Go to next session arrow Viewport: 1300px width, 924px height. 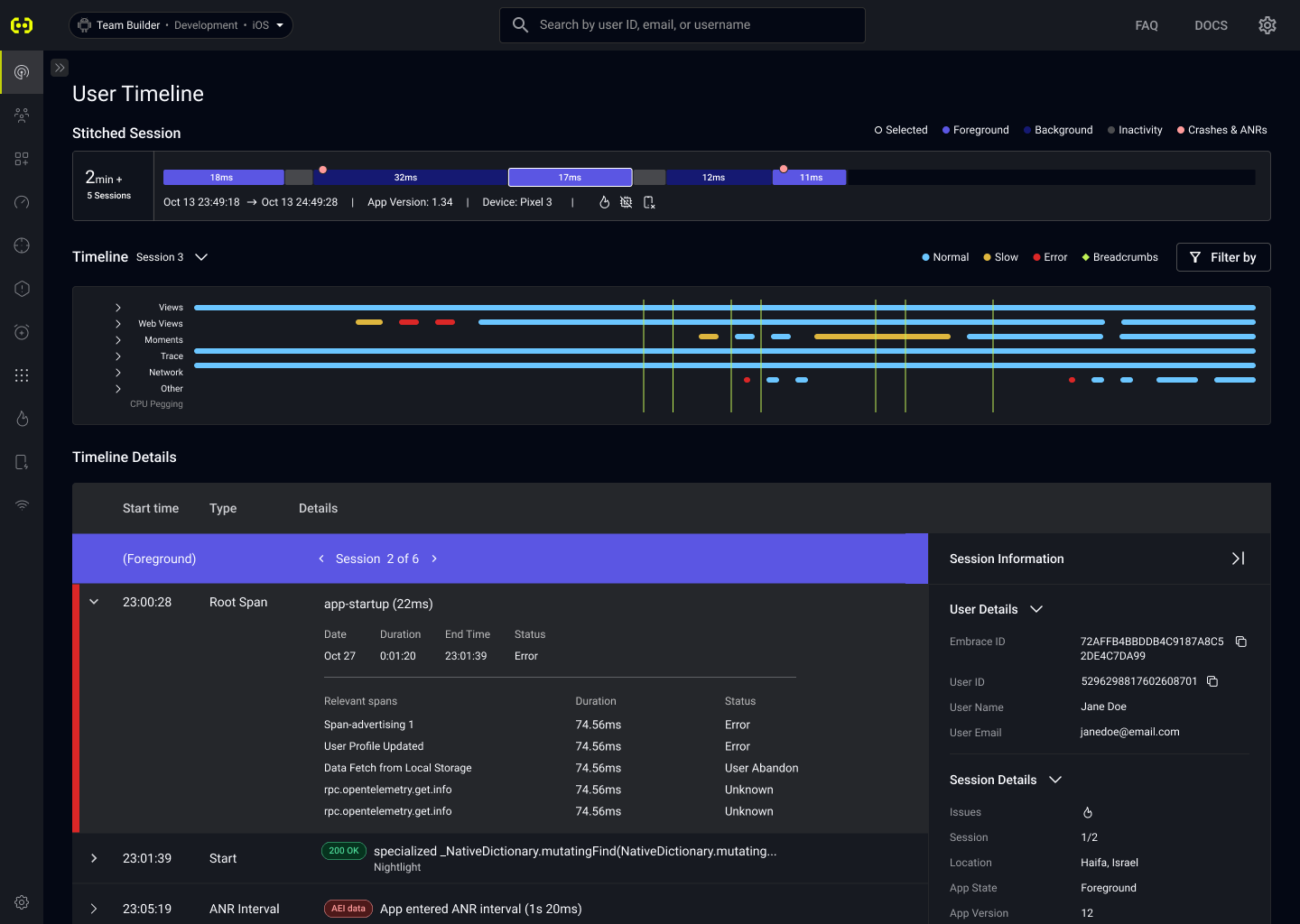(x=434, y=559)
